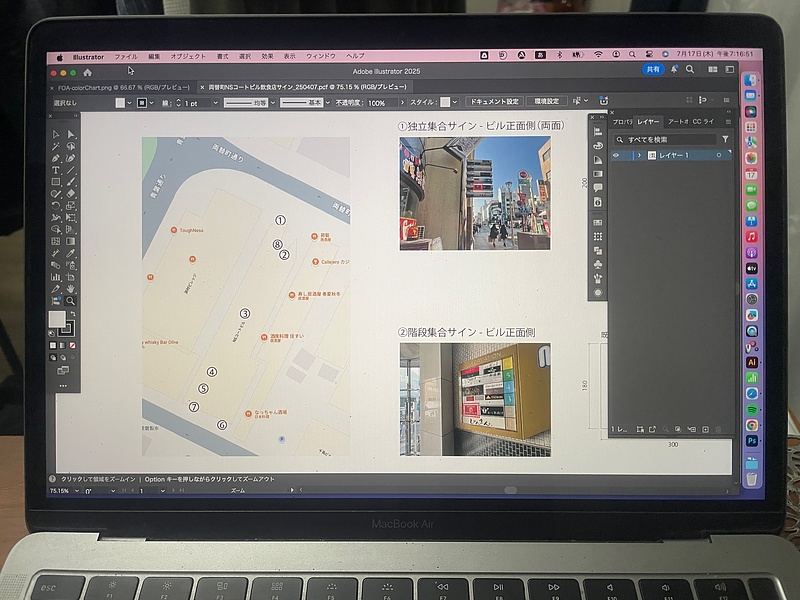This screenshot has height=600, width=800.
Task: Toggle the target circle of レイヤー 1
Action: (718, 156)
